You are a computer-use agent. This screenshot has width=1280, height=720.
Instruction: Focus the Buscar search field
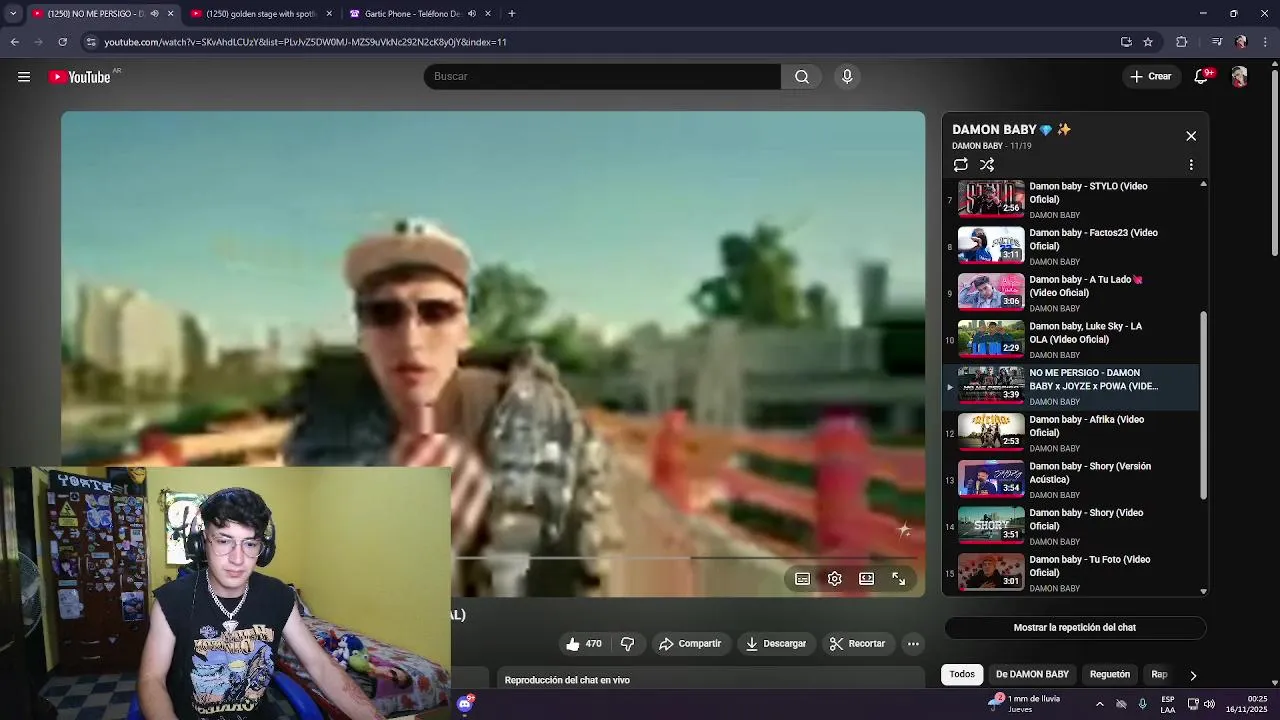602,77
